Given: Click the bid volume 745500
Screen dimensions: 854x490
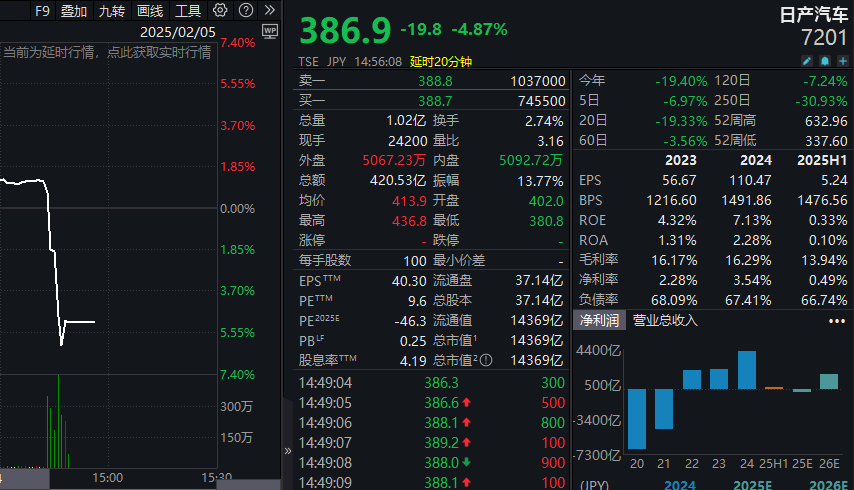Looking at the screenshot, I should (x=541, y=101).
